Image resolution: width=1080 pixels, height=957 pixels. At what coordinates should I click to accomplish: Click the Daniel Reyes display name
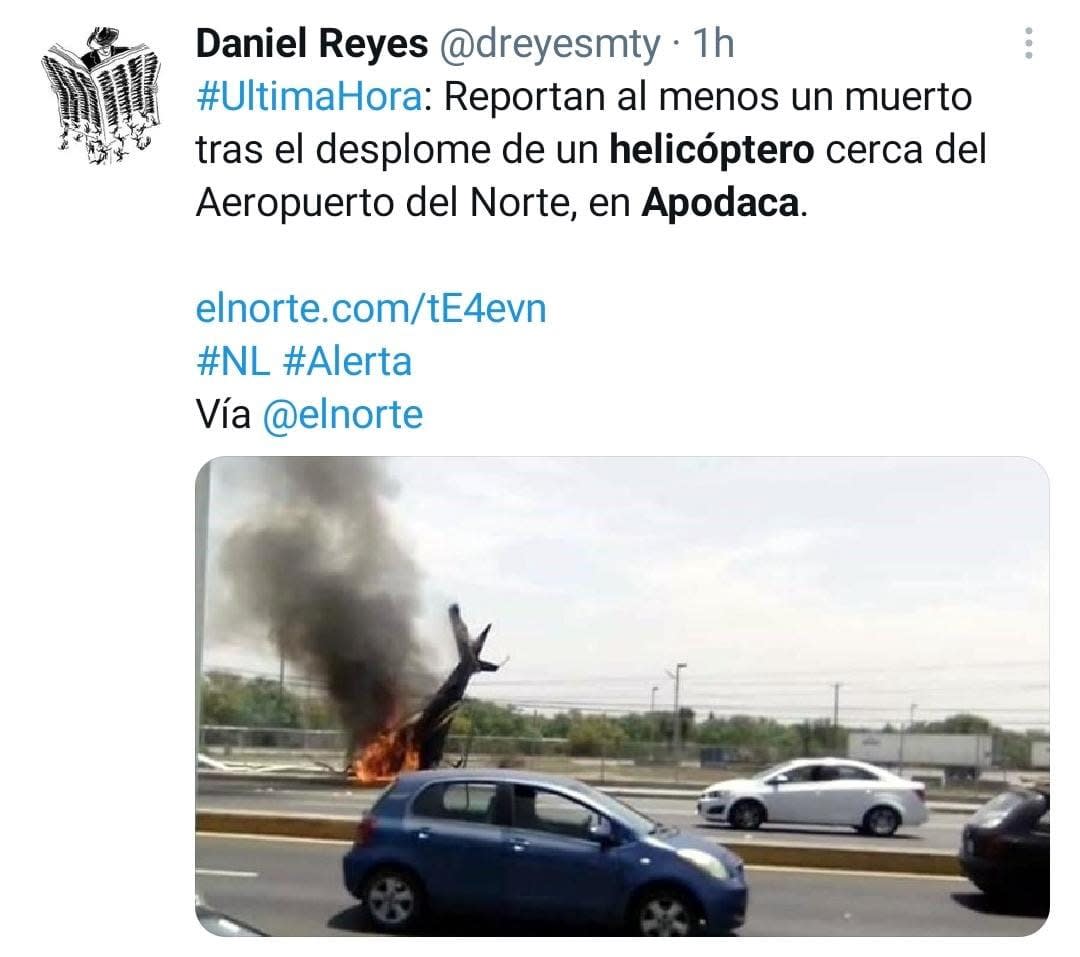[312, 43]
